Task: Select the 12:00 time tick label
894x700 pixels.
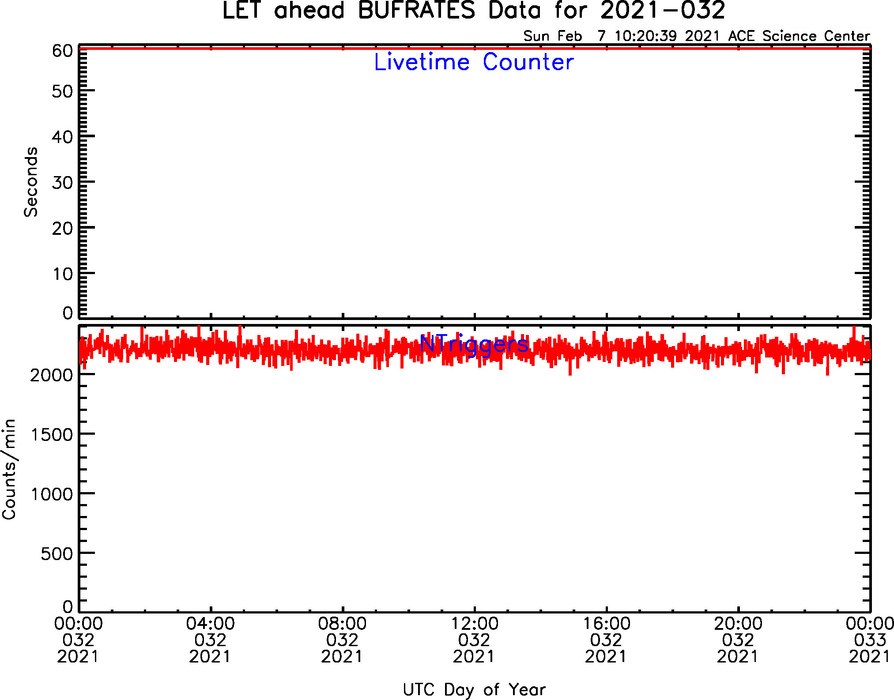Action: [474, 621]
